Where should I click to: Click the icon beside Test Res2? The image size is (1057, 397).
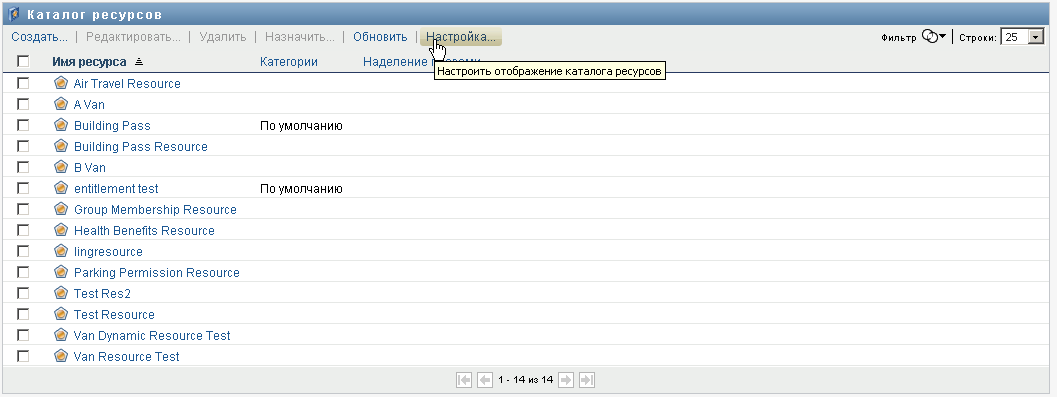point(61,293)
